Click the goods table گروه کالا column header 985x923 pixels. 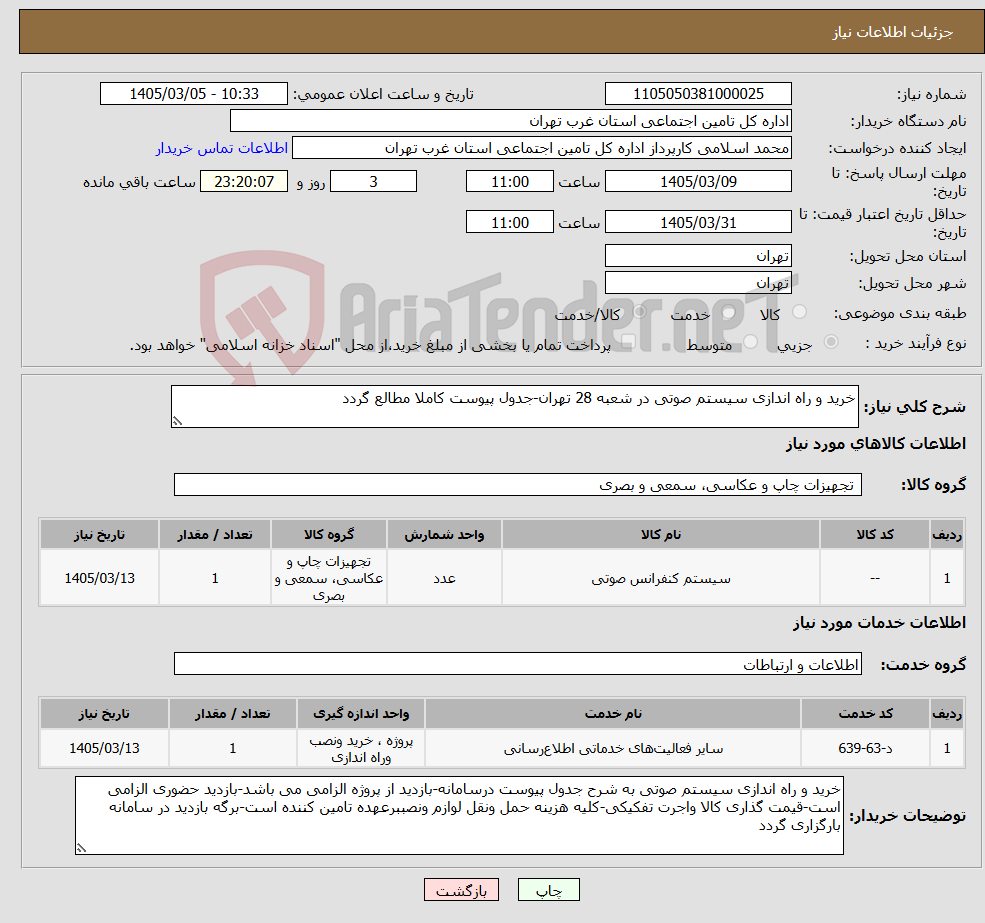(x=329, y=534)
